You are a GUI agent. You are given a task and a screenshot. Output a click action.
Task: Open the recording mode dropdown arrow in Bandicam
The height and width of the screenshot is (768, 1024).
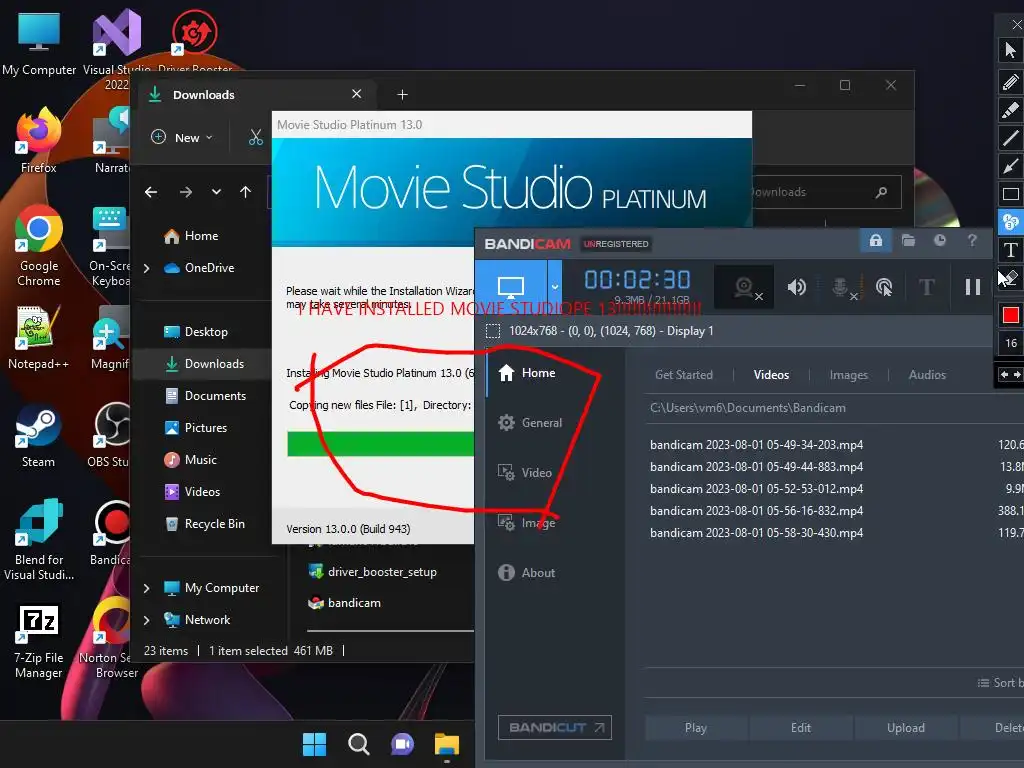pyautogui.click(x=554, y=287)
